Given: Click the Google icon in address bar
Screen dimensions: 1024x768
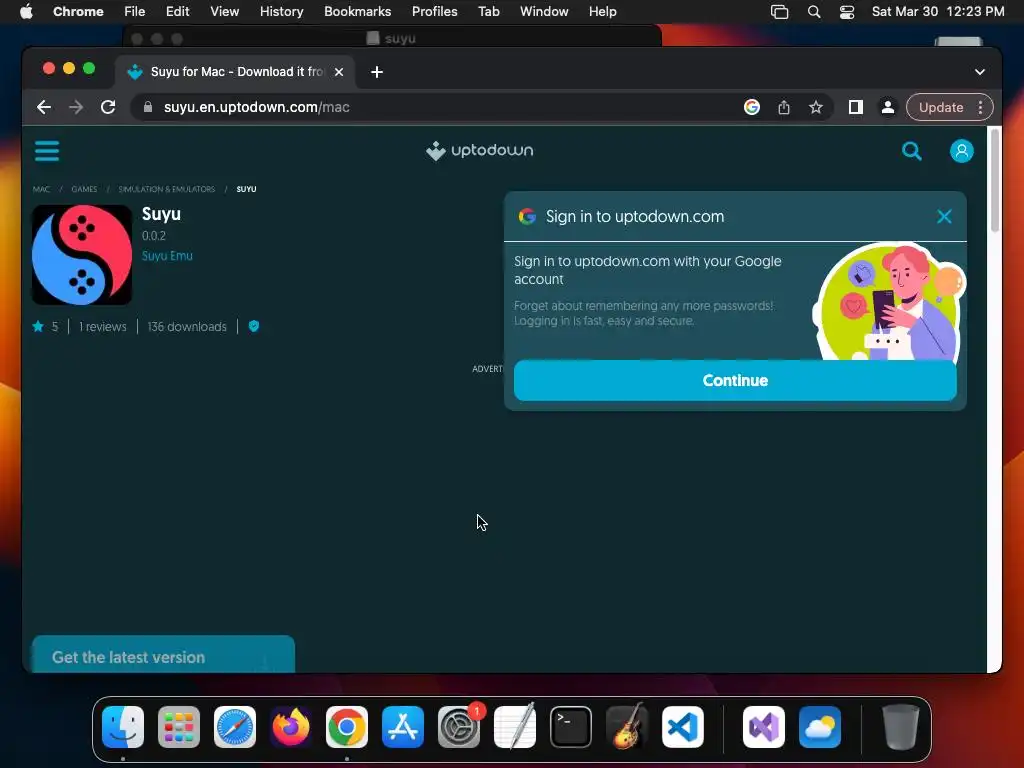Looking at the screenshot, I should (x=752, y=107).
